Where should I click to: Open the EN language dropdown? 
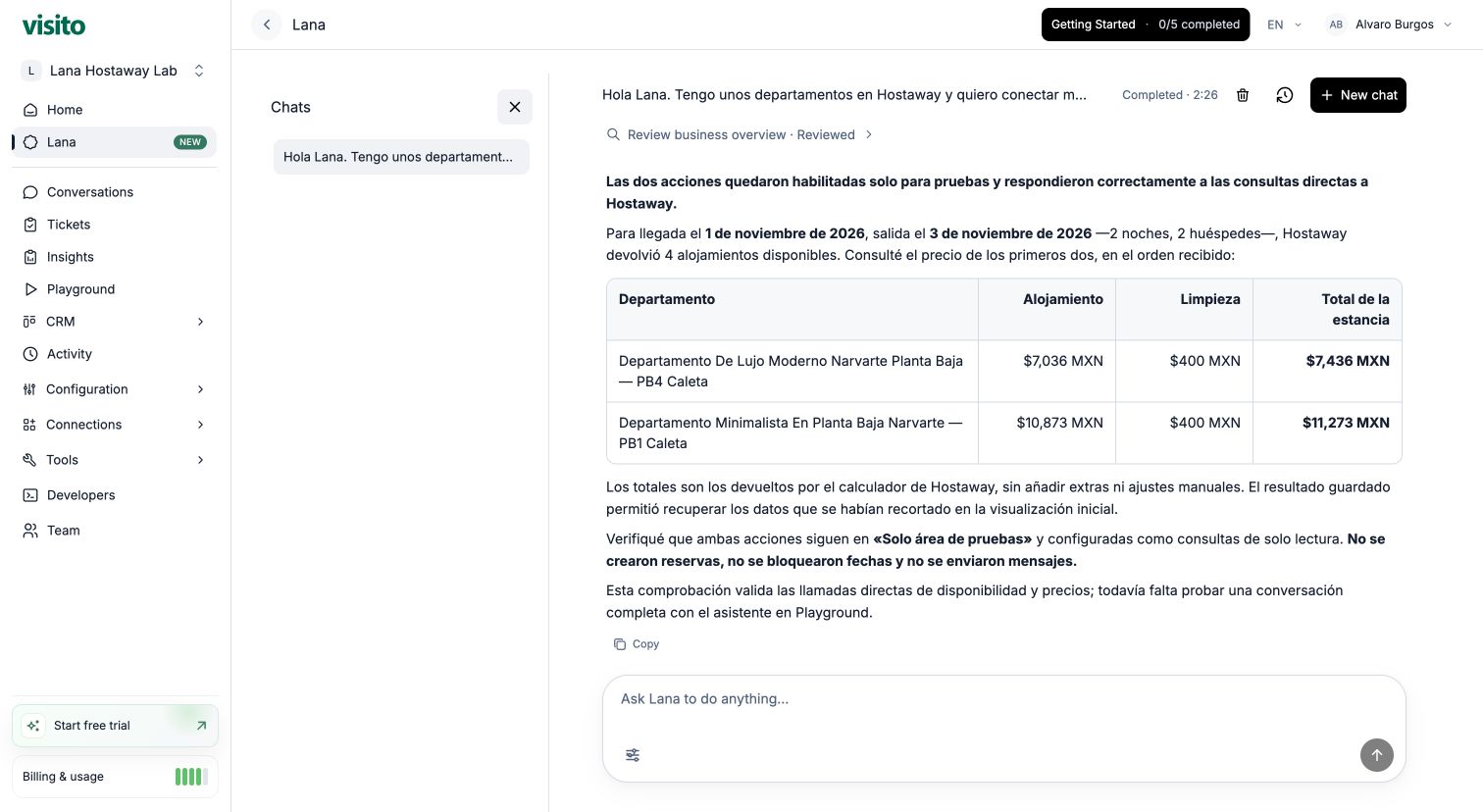tap(1284, 25)
